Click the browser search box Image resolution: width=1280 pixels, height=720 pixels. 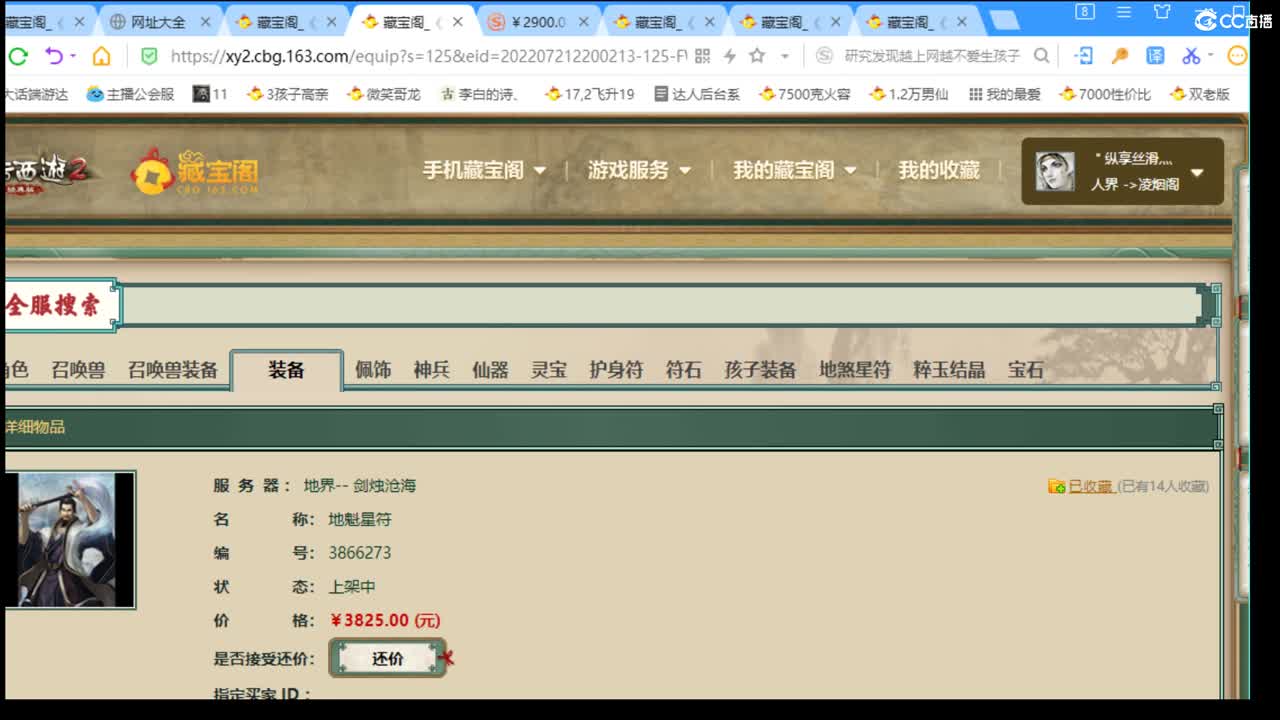coord(931,56)
